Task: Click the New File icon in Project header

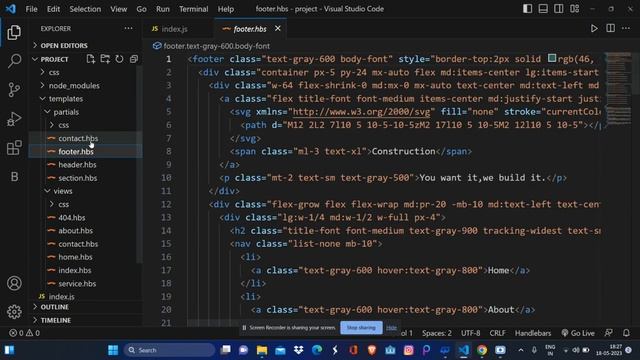Action: pyautogui.click(x=91, y=59)
